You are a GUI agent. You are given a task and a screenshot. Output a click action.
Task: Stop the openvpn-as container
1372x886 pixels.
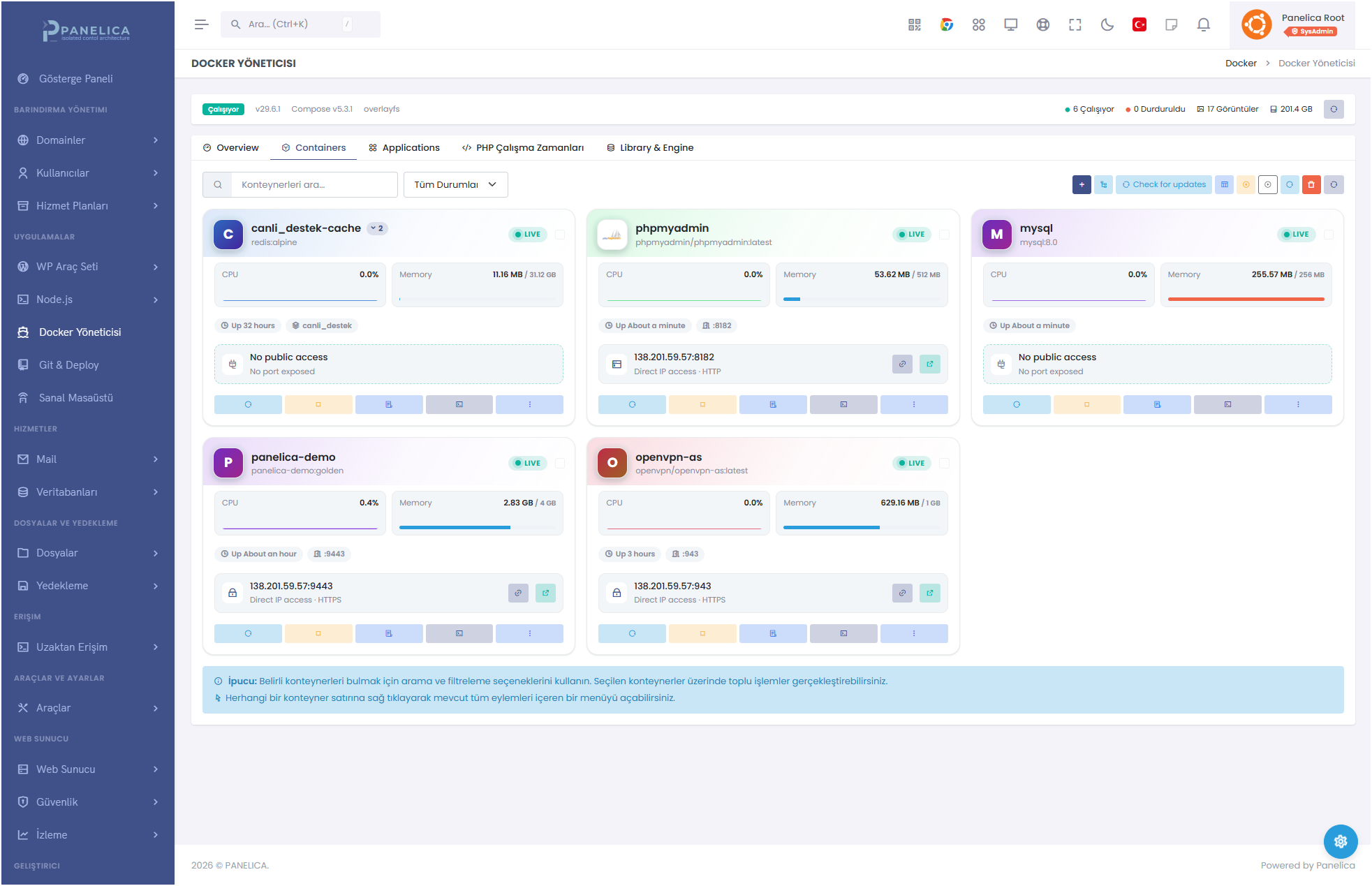click(x=702, y=633)
